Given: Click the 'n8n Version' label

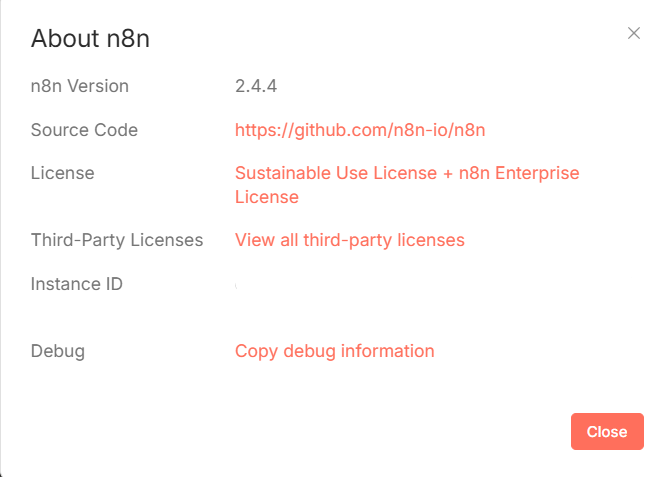Looking at the screenshot, I should point(80,86).
